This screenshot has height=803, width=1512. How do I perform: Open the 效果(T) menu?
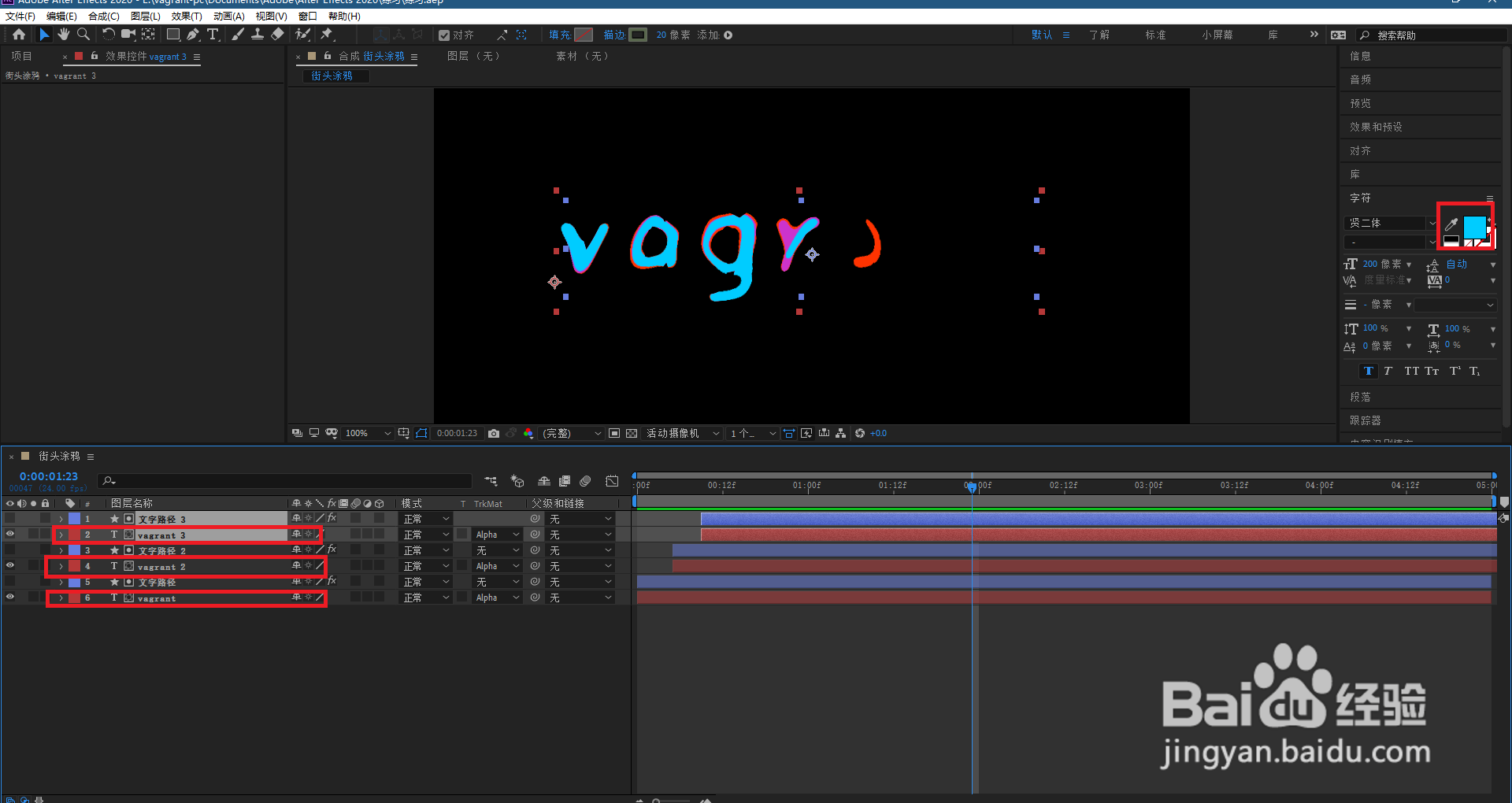tap(187, 16)
